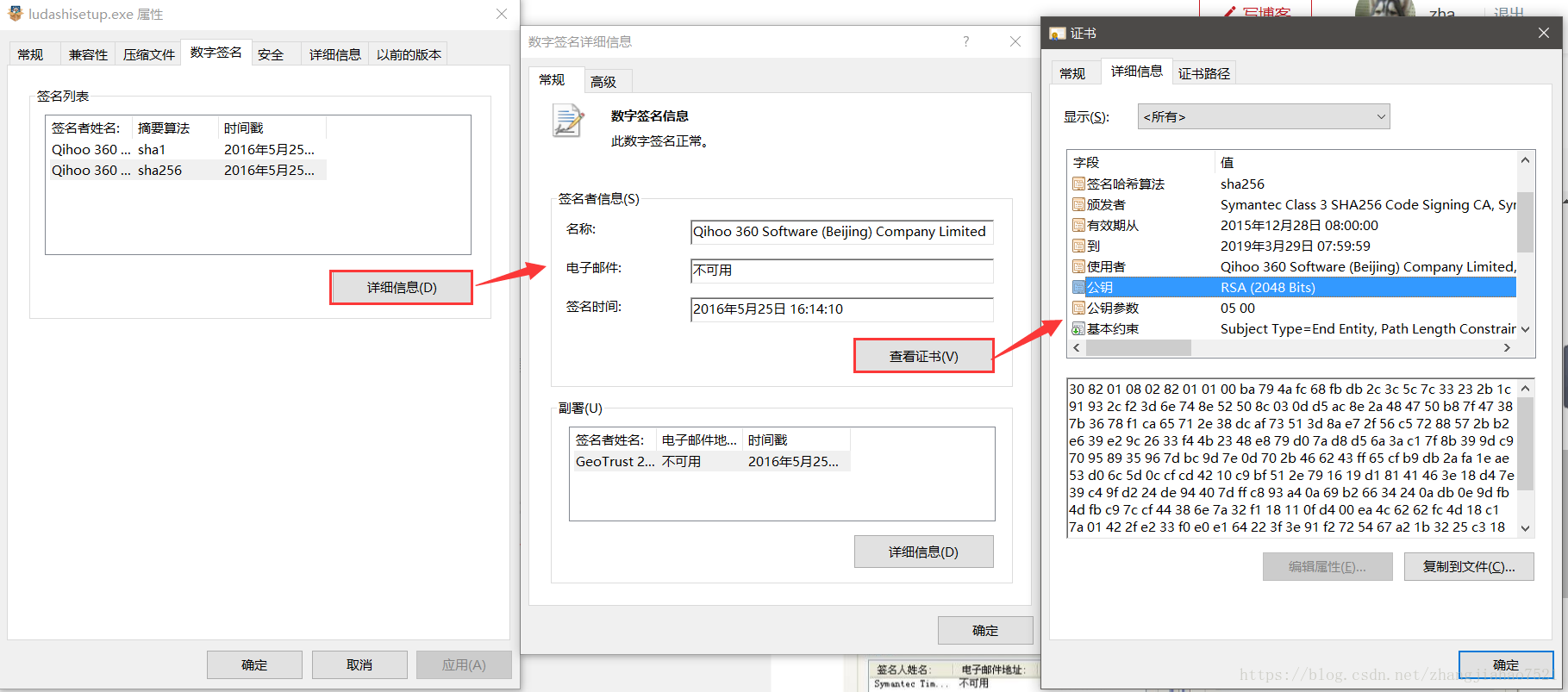This screenshot has height=692, width=1568.
Task: Click the 颁发者 field icon
Action: (1078, 204)
